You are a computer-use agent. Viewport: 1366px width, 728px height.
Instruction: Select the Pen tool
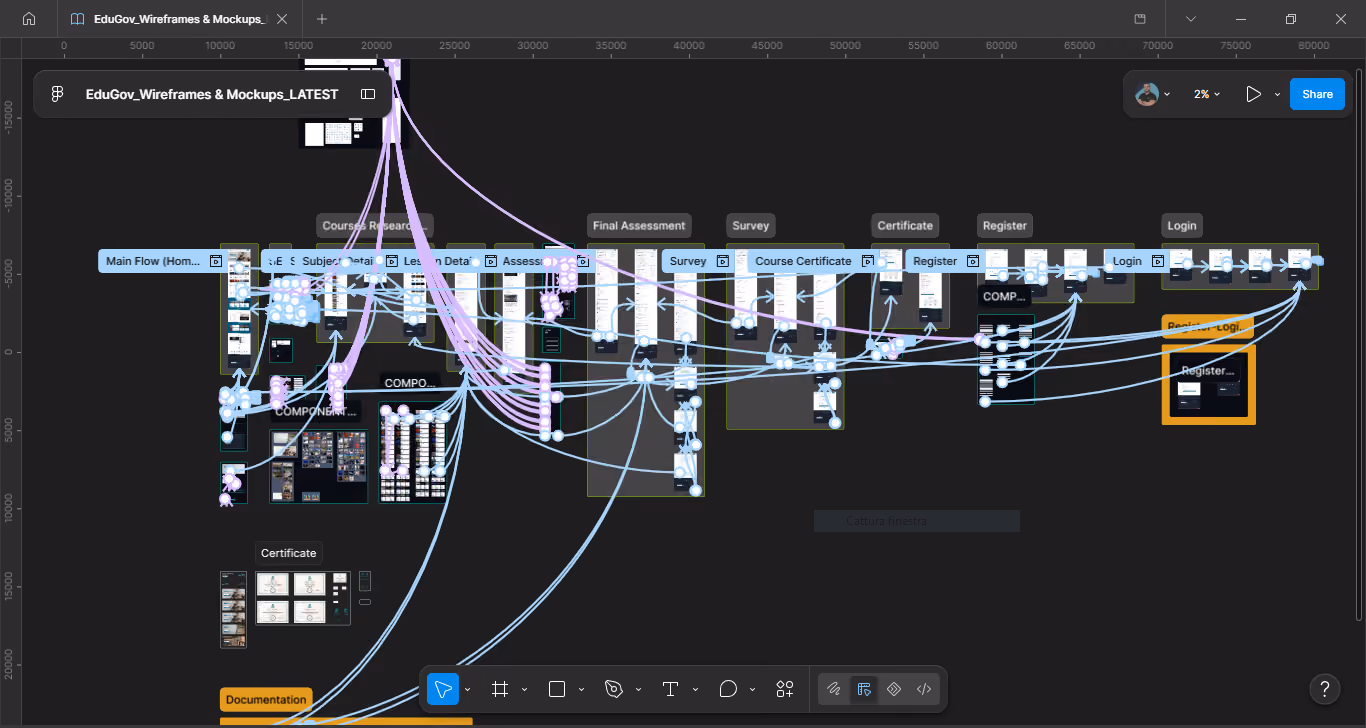614,689
